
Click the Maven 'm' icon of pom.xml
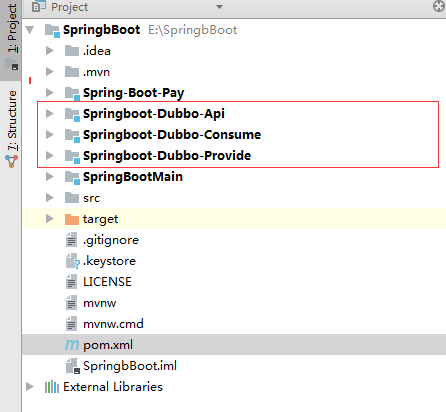[72, 345]
